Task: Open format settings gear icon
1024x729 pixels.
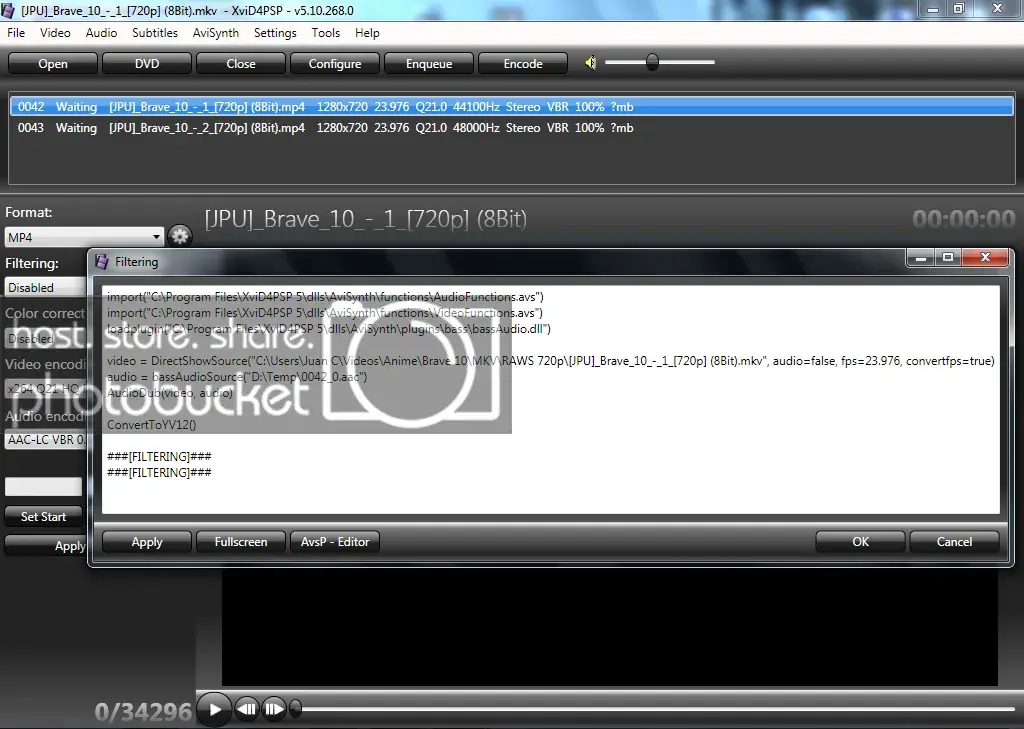Action: pyautogui.click(x=180, y=236)
